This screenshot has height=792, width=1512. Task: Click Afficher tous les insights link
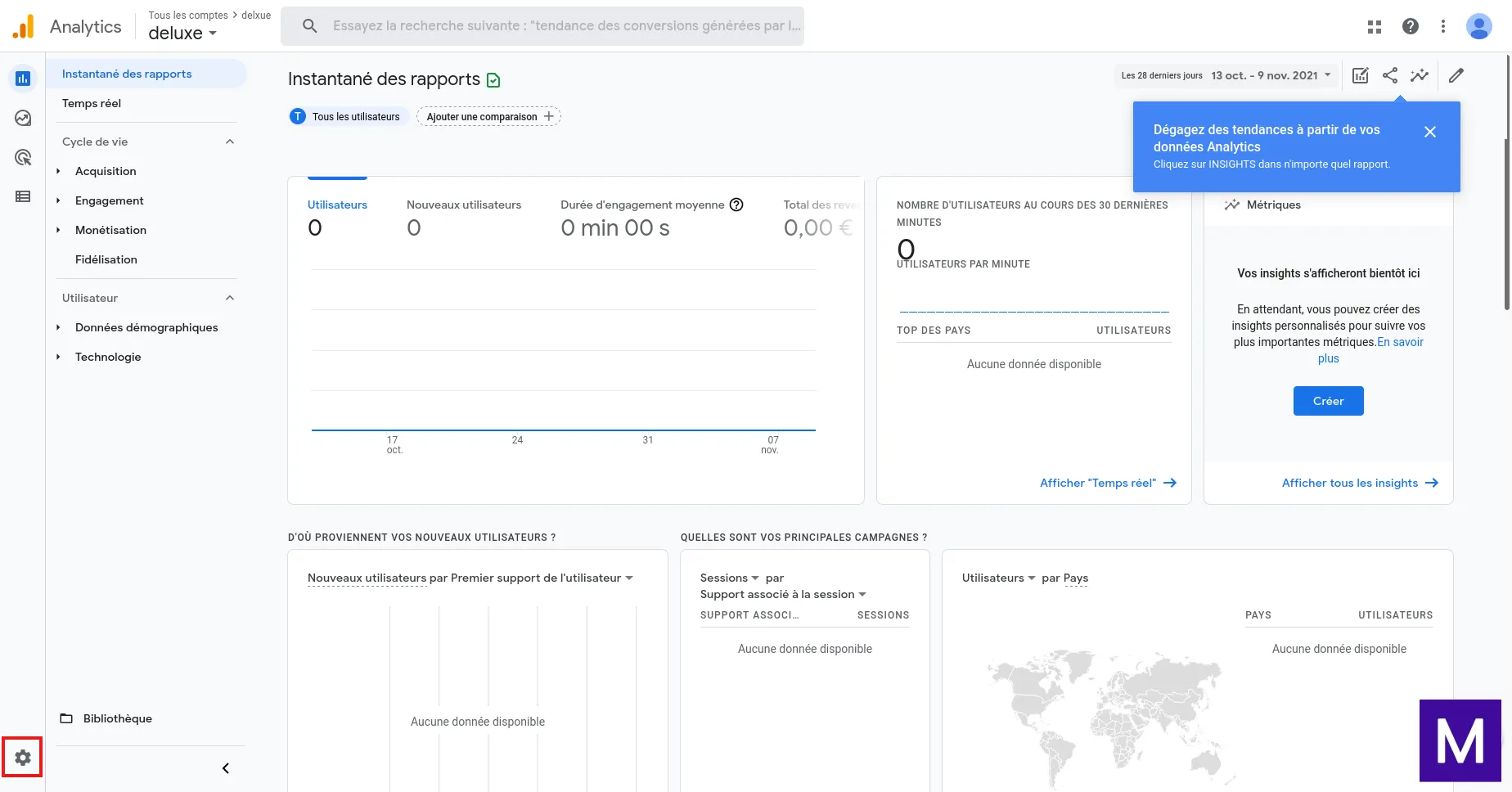[x=1359, y=483]
